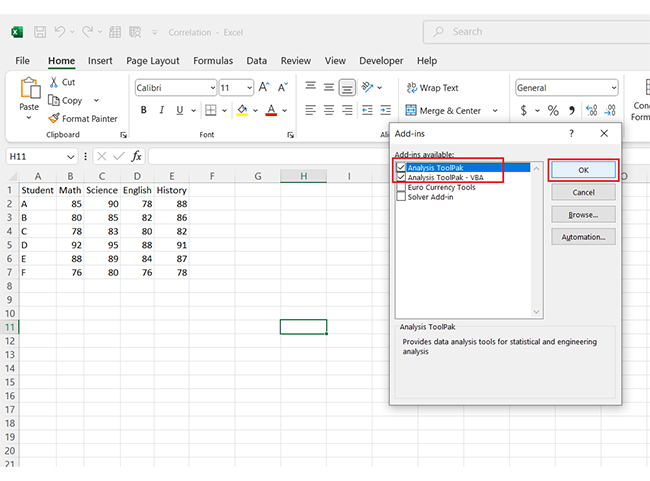
Task: Check the Euro Currency Tools checkbox
Action: pos(401,187)
